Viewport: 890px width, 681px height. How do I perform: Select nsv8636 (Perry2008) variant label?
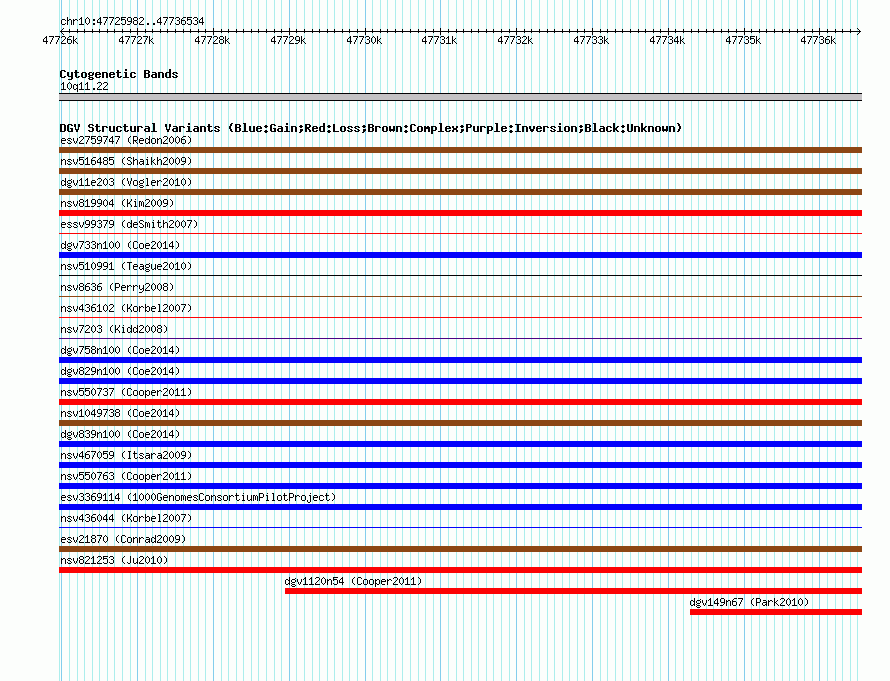(x=117, y=287)
